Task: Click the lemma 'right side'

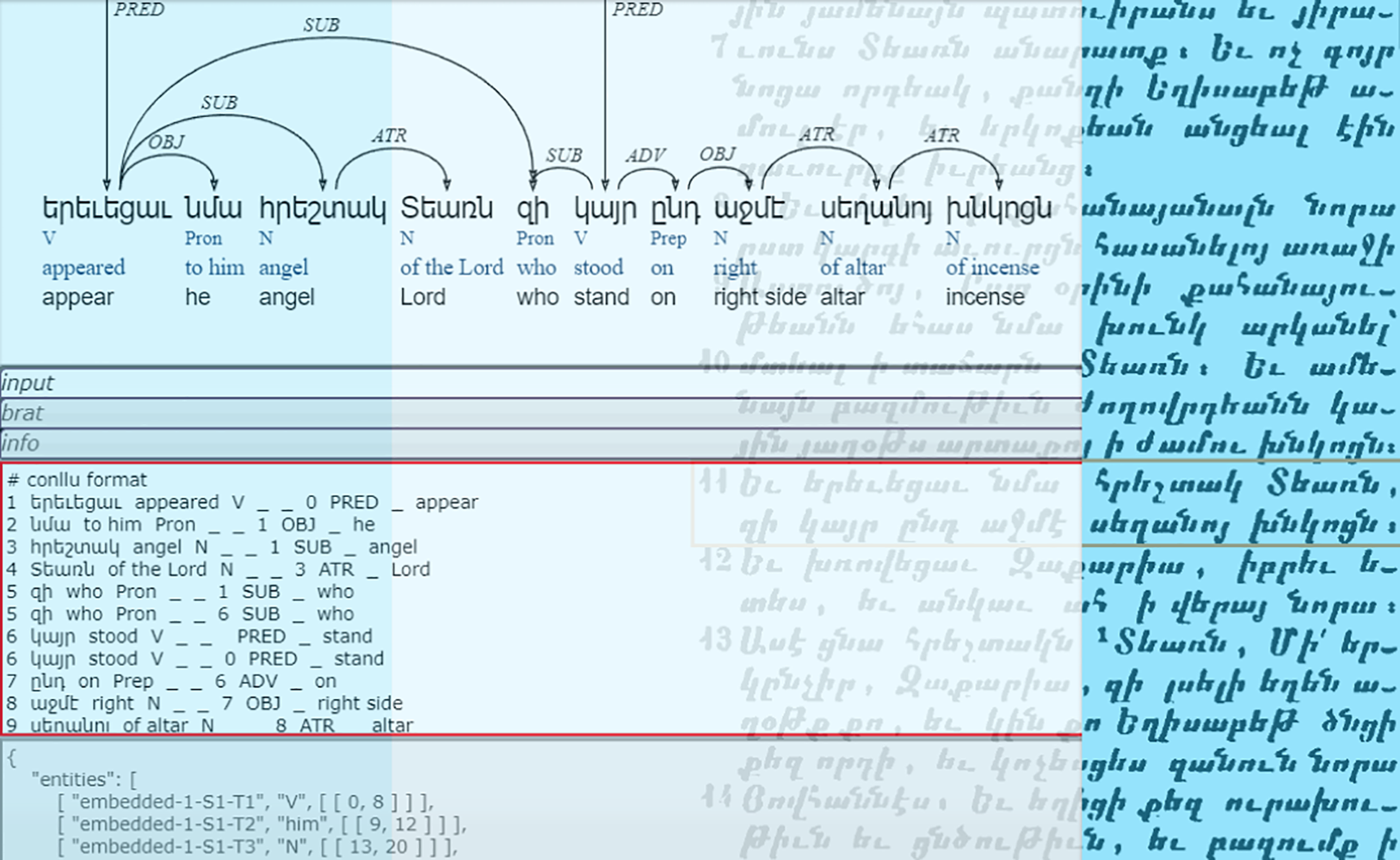Action: click(x=759, y=297)
